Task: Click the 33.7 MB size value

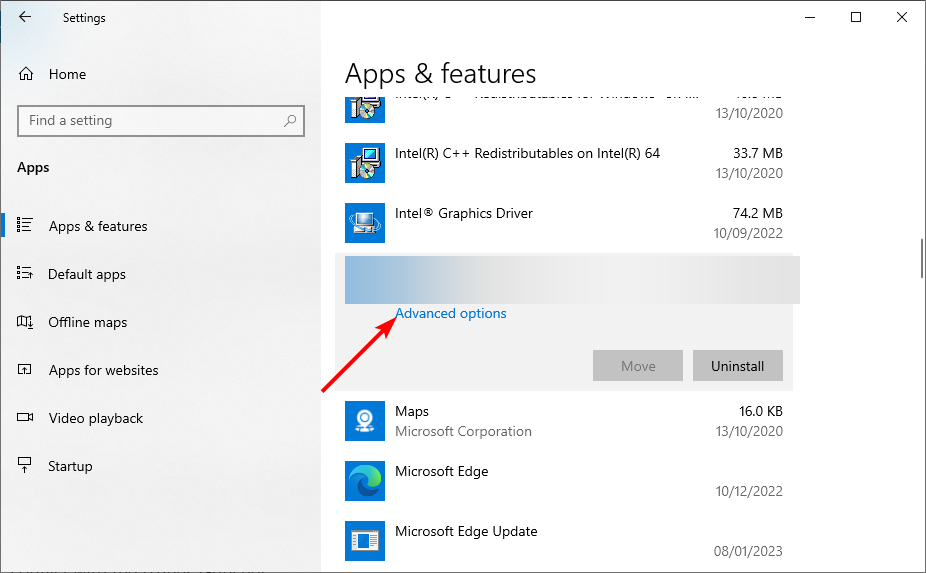Action: coord(758,153)
